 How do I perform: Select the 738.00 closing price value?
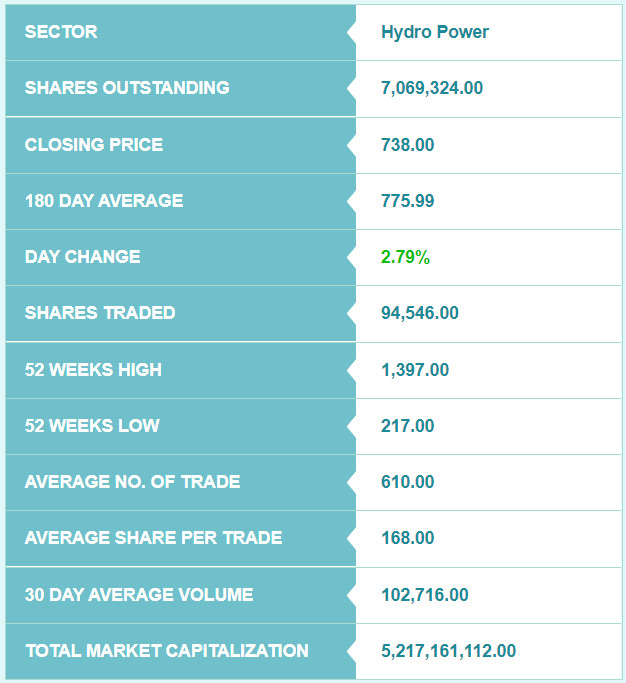(407, 145)
